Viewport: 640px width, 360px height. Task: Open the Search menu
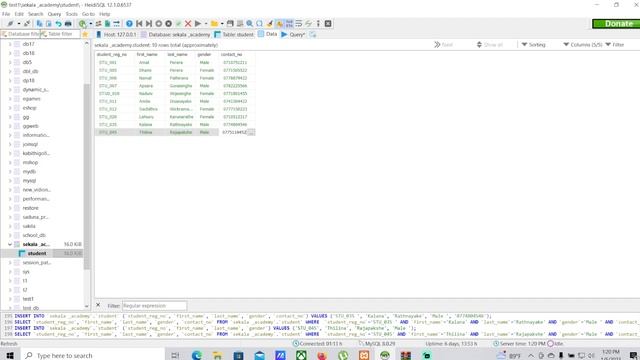point(36,14)
